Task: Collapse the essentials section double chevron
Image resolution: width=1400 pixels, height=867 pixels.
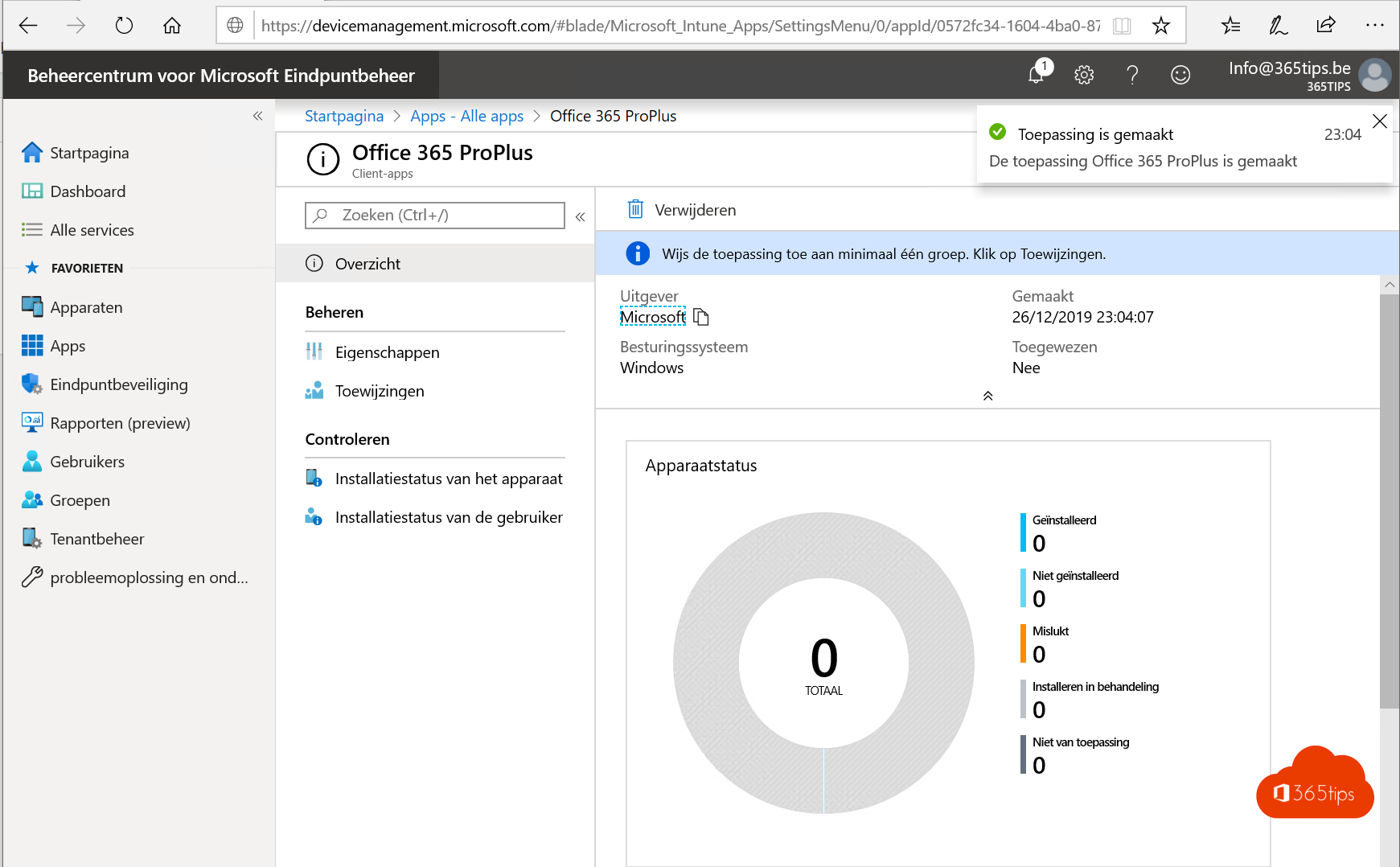Action: pyautogui.click(x=987, y=396)
